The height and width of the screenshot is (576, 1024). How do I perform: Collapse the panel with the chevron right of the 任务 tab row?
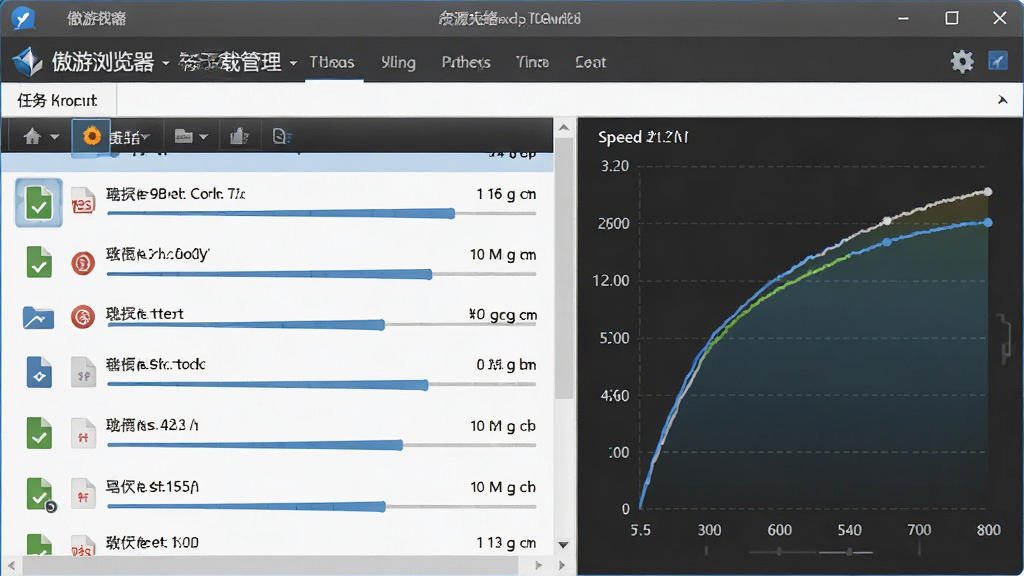click(1002, 100)
